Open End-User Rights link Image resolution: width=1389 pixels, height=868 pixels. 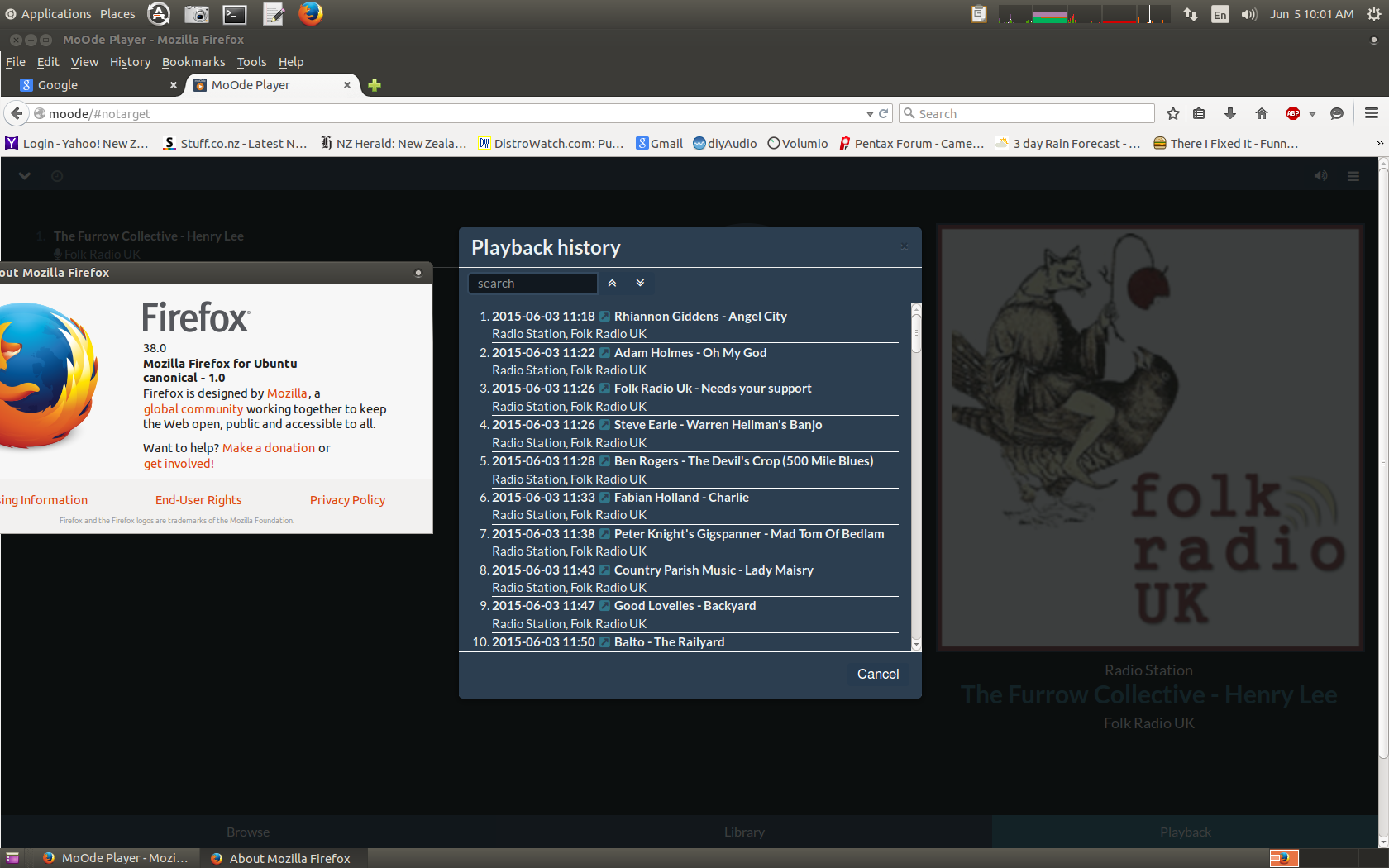(198, 500)
